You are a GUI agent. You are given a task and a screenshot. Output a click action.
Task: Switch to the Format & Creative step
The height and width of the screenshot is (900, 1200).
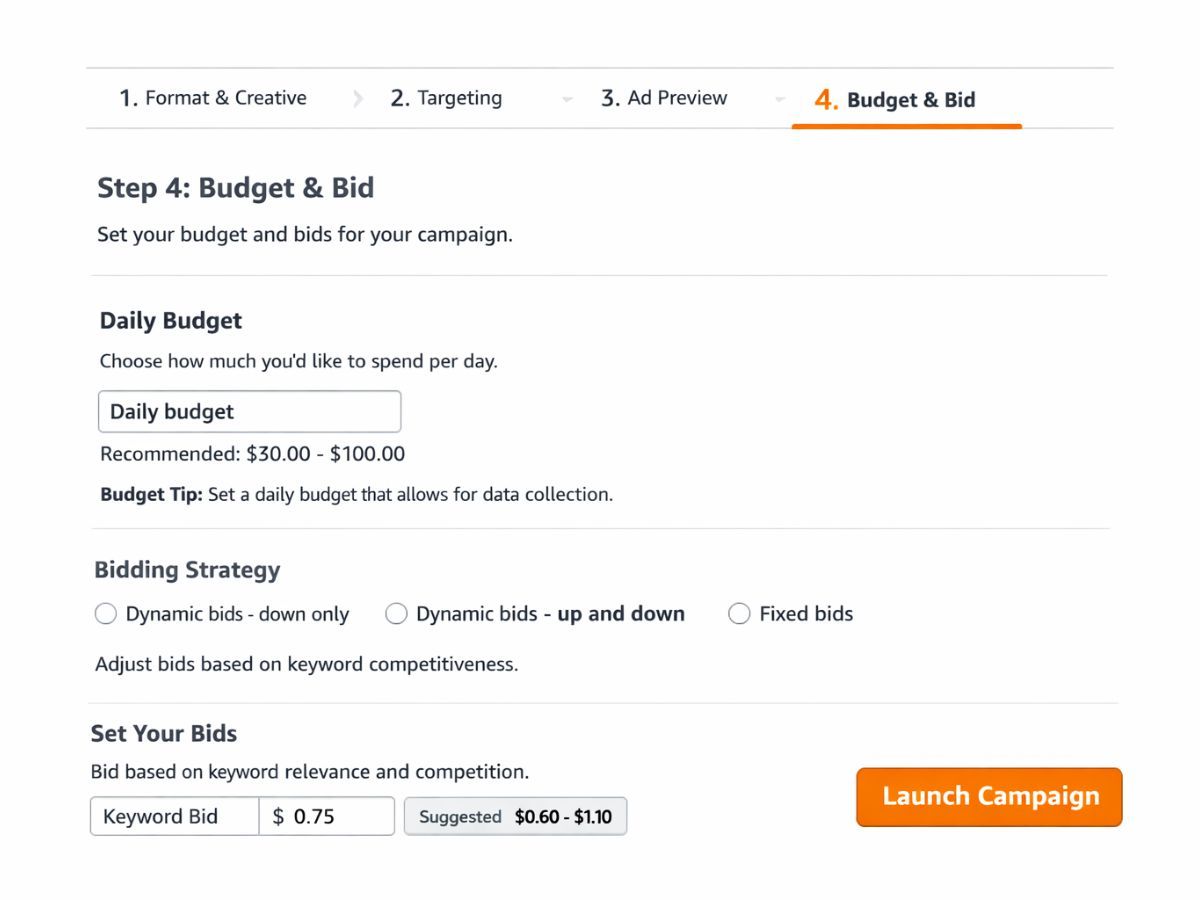[213, 97]
